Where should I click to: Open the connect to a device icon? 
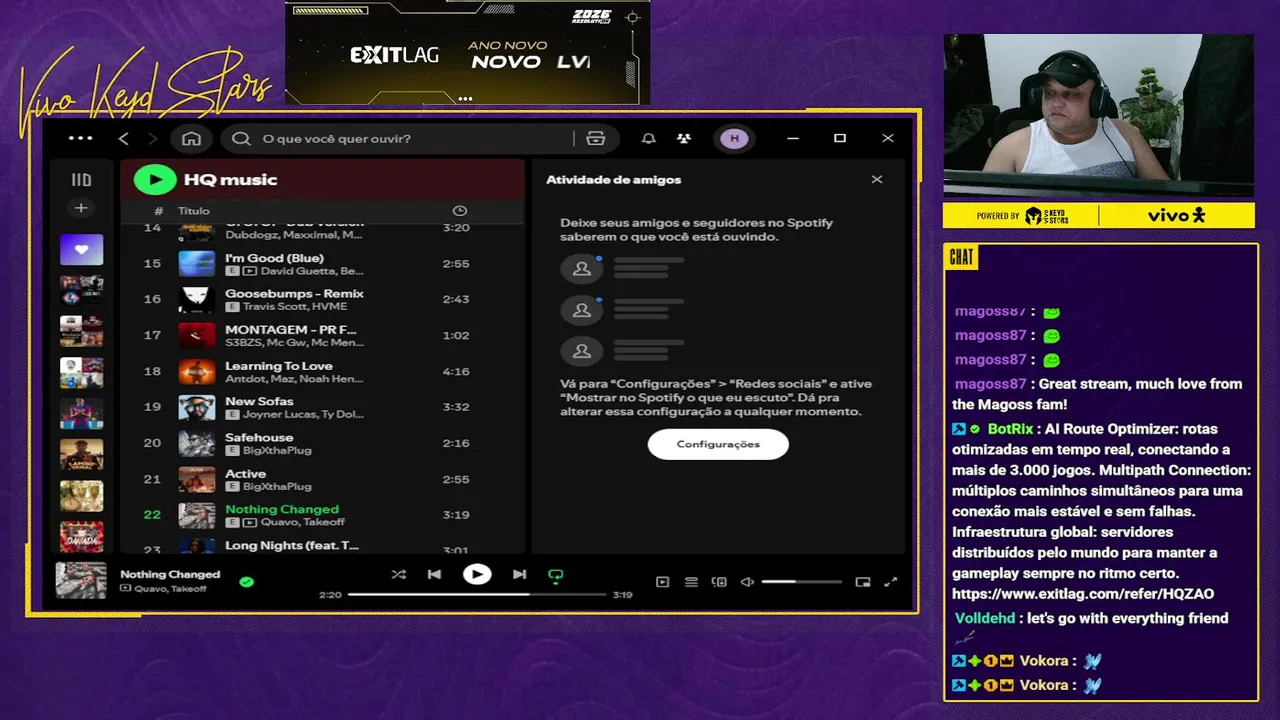pos(718,582)
